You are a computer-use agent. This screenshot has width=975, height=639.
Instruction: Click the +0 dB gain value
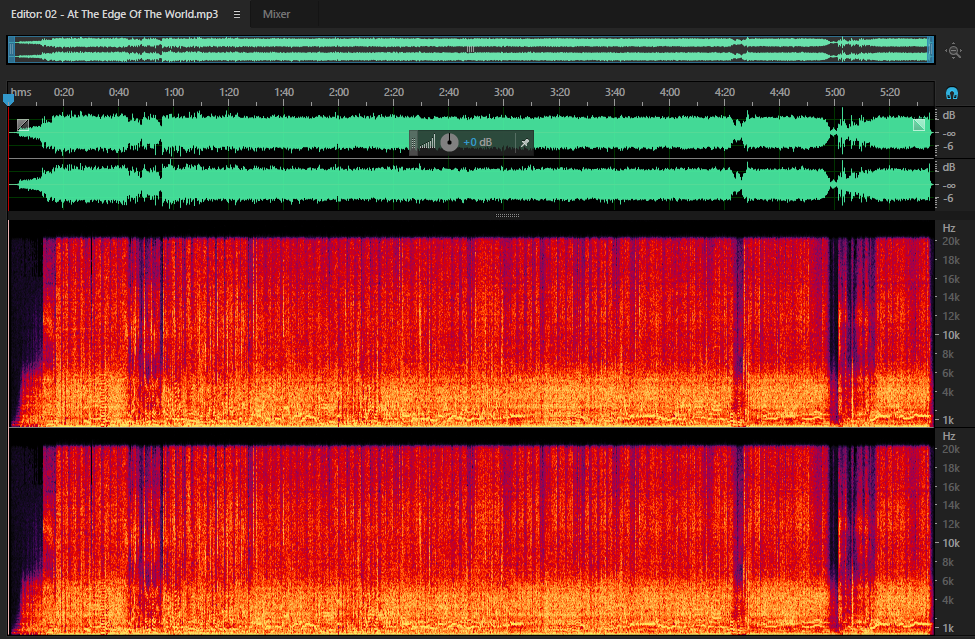[x=478, y=142]
